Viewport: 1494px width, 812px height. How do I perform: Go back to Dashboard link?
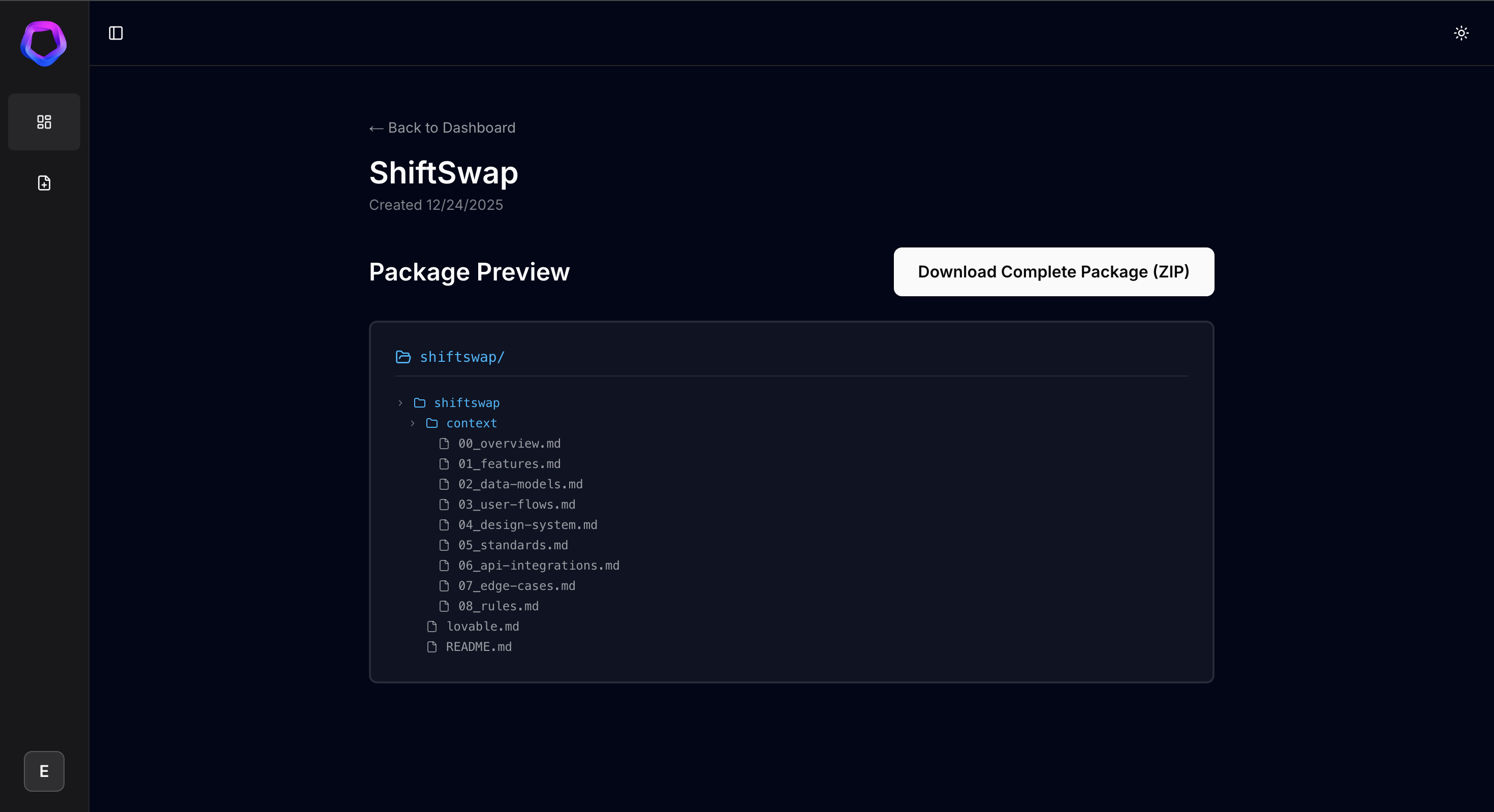[442, 128]
